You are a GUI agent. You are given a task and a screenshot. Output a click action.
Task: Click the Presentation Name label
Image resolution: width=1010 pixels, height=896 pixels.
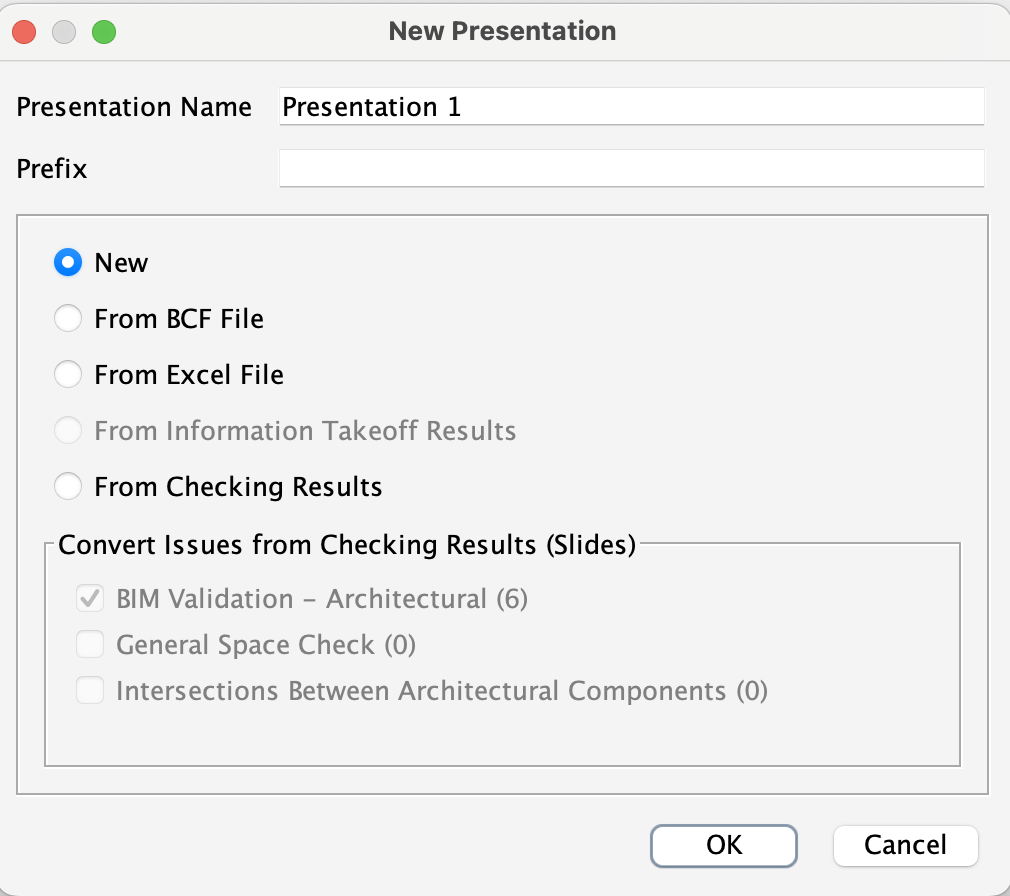134,107
